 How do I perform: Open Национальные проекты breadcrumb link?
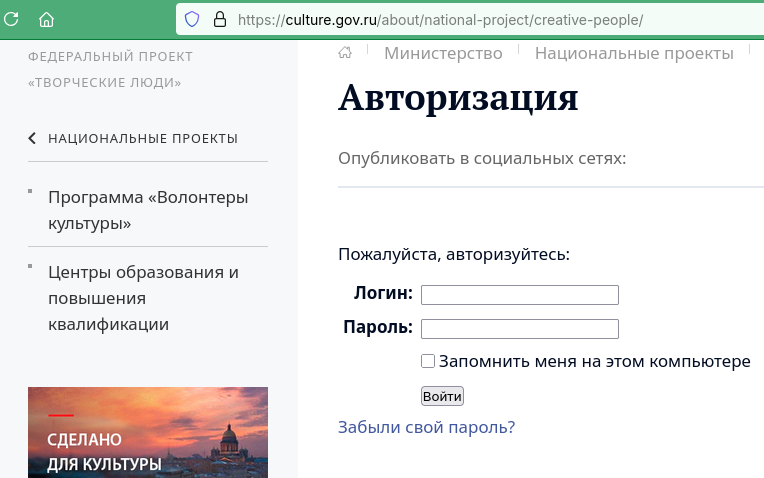634,53
